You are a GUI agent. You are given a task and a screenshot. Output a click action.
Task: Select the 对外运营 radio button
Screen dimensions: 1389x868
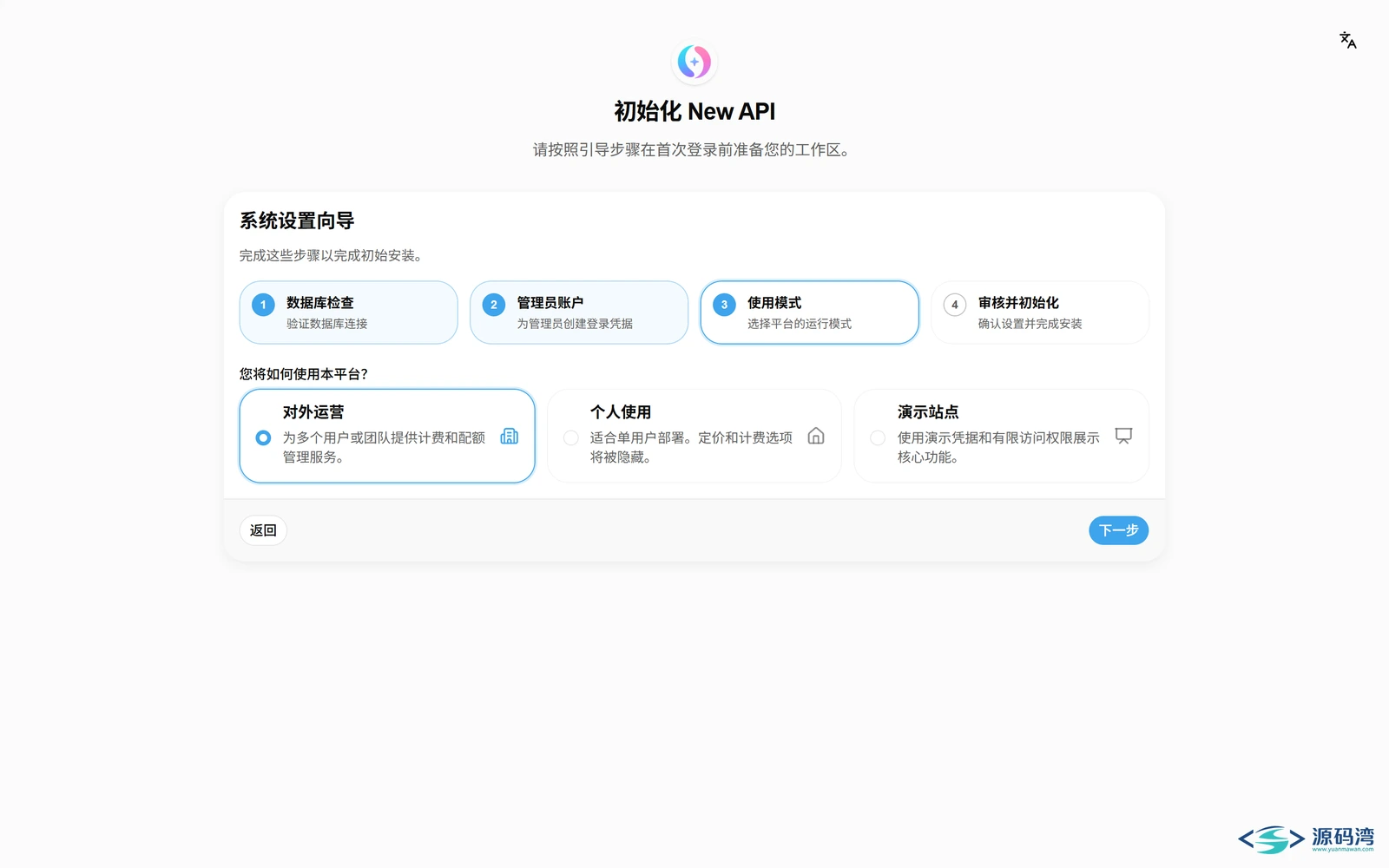pyautogui.click(x=263, y=437)
